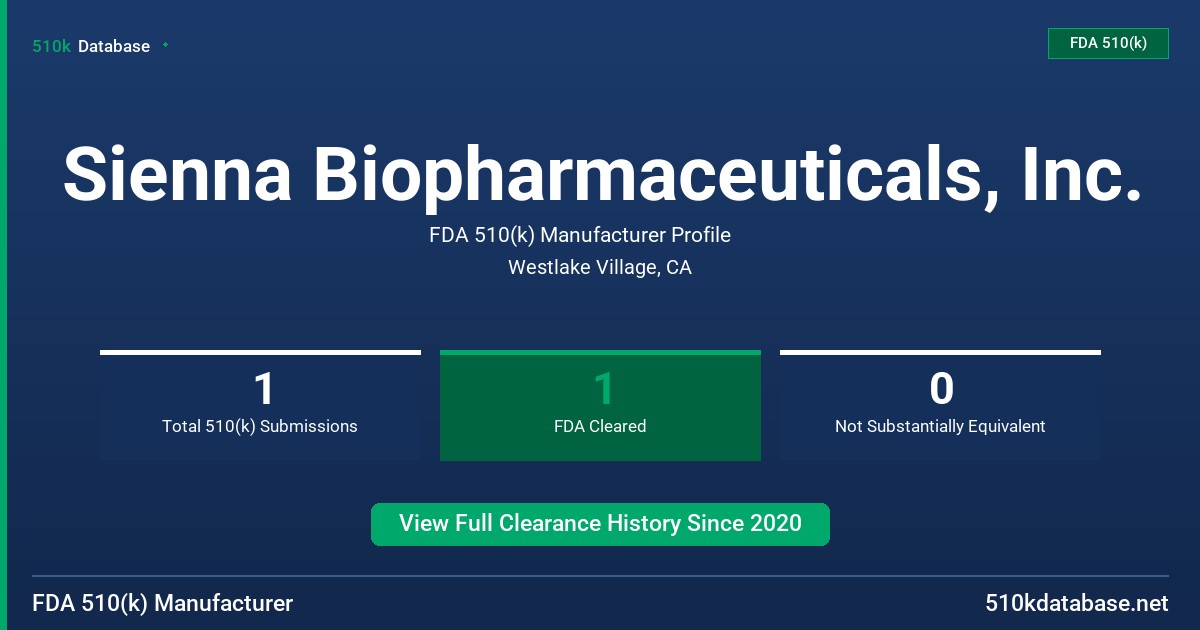Click the Total 510(k) Submissions label
Screen dimensions: 1200x630
pyautogui.click(x=260, y=426)
